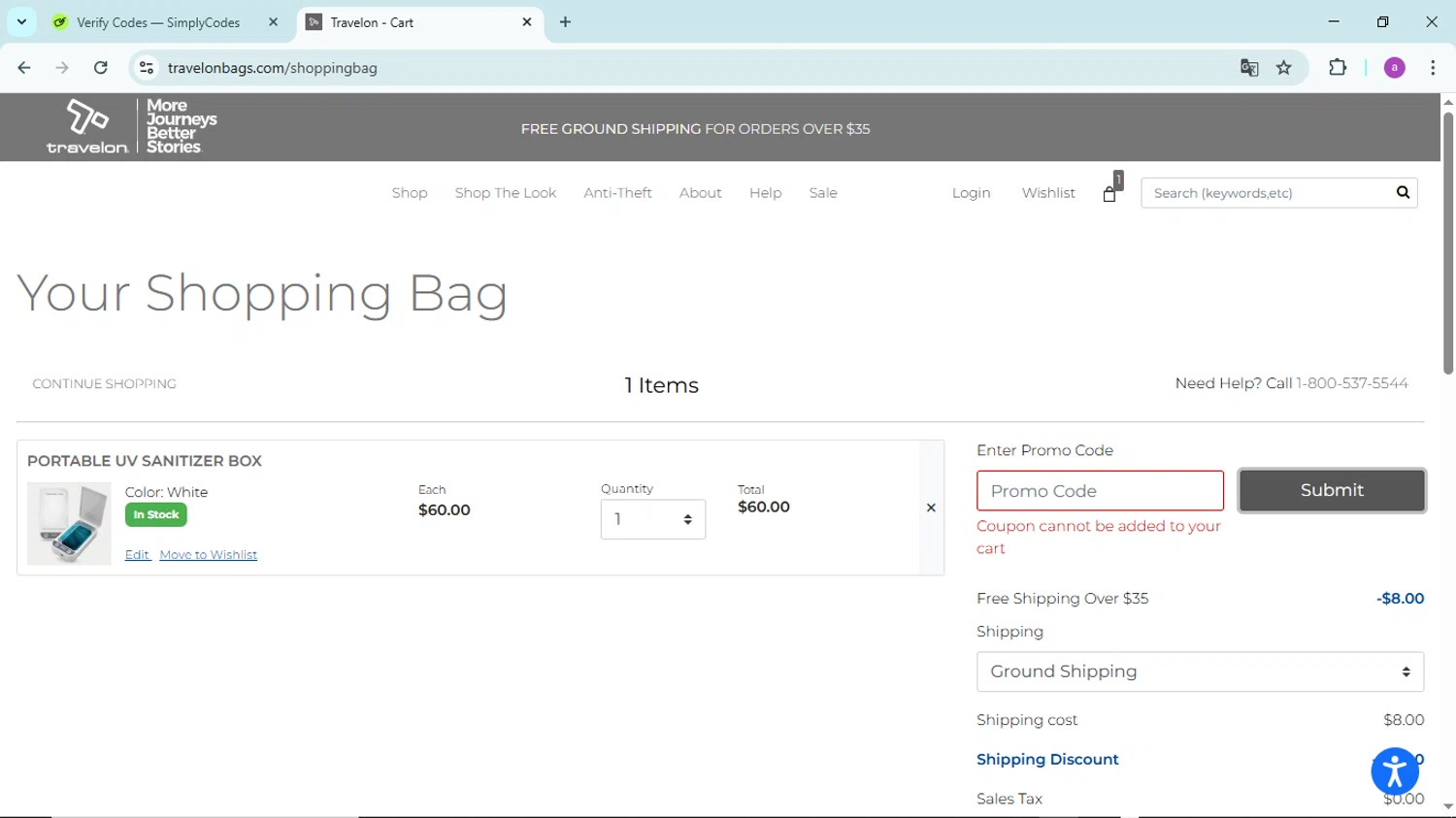
Task: Click Continue Shopping
Action: point(105,384)
